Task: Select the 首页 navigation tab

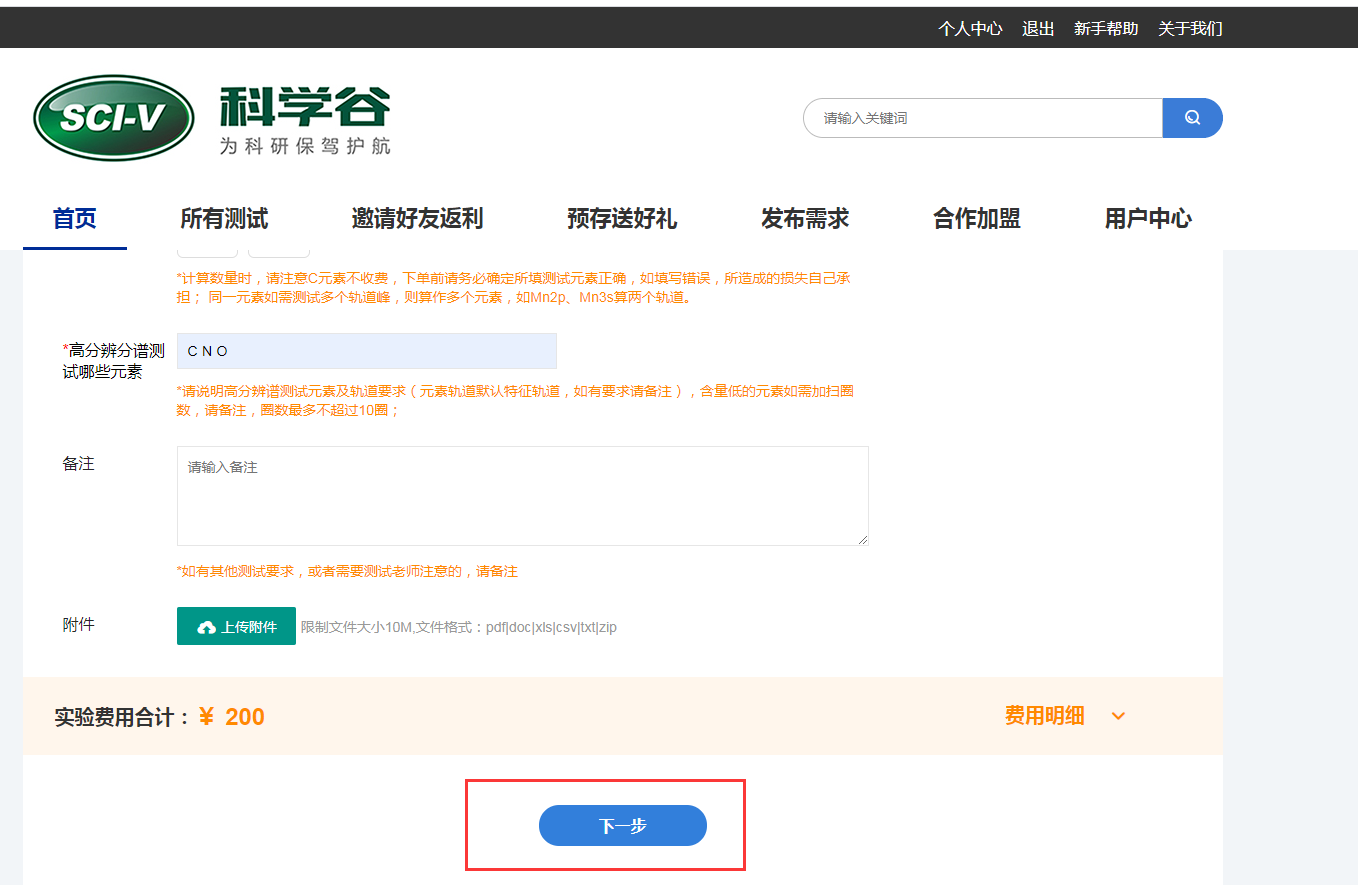Action: tap(75, 218)
